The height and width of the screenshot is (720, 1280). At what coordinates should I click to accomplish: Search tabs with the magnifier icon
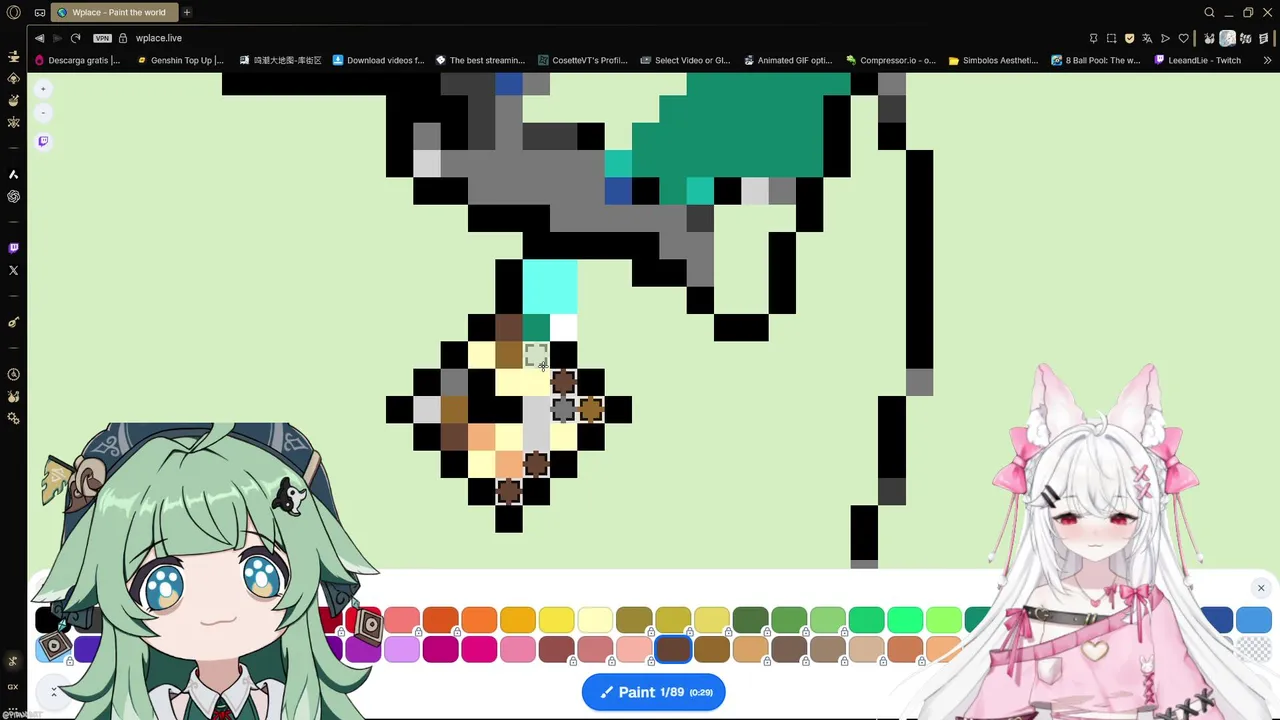coord(1209,12)
